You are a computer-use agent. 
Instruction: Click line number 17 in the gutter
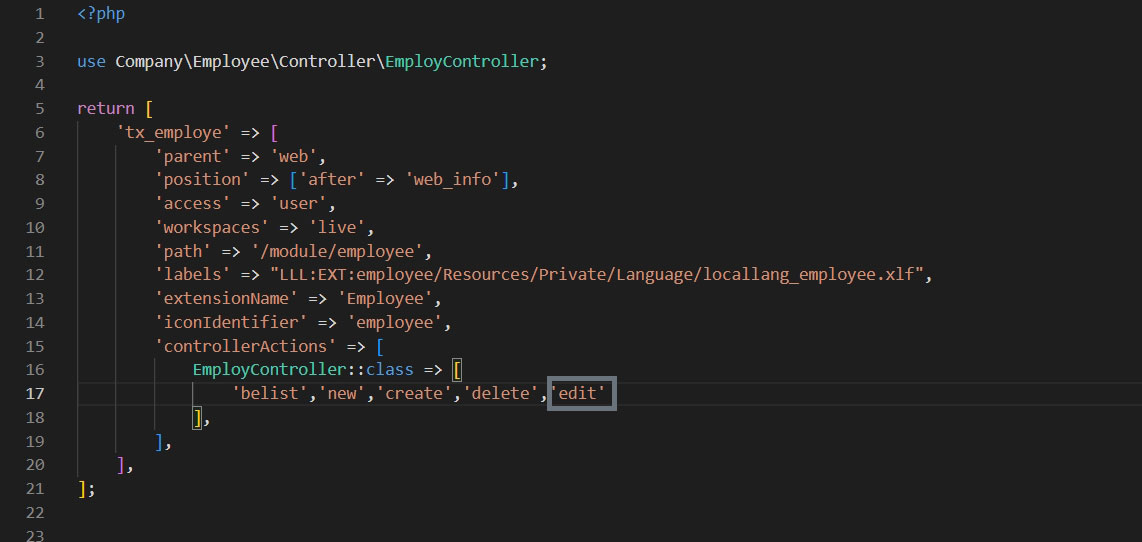tap(36, 394)
